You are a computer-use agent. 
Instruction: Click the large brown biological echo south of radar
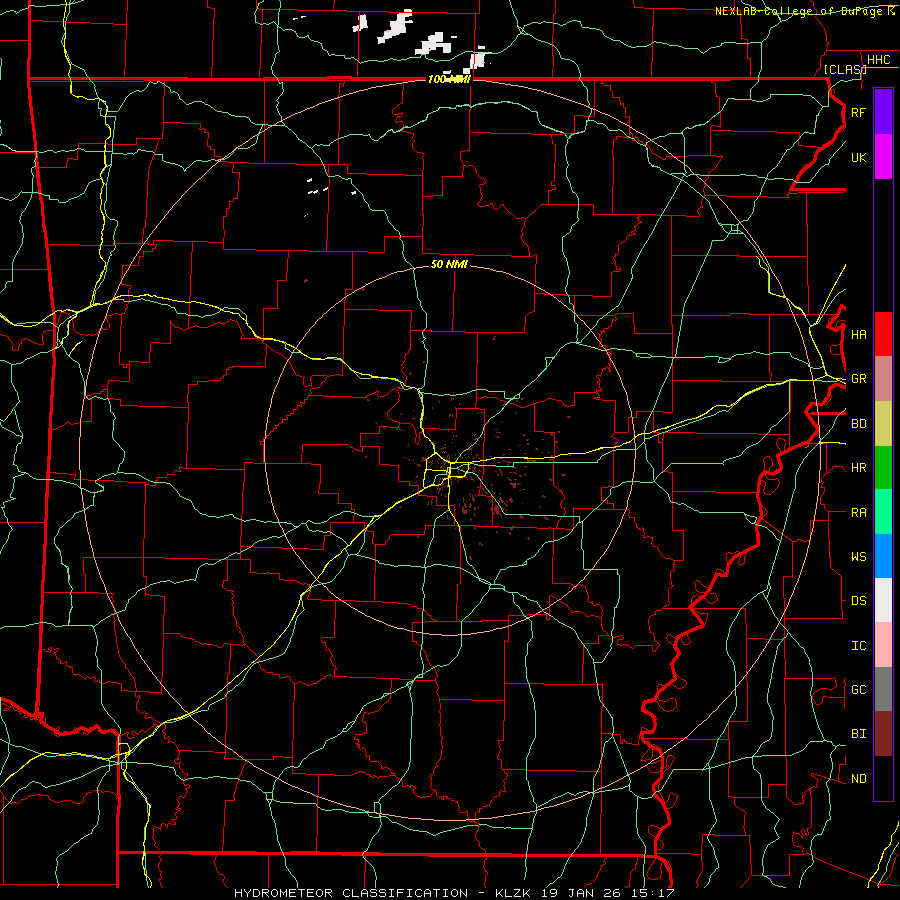(496, 509)
